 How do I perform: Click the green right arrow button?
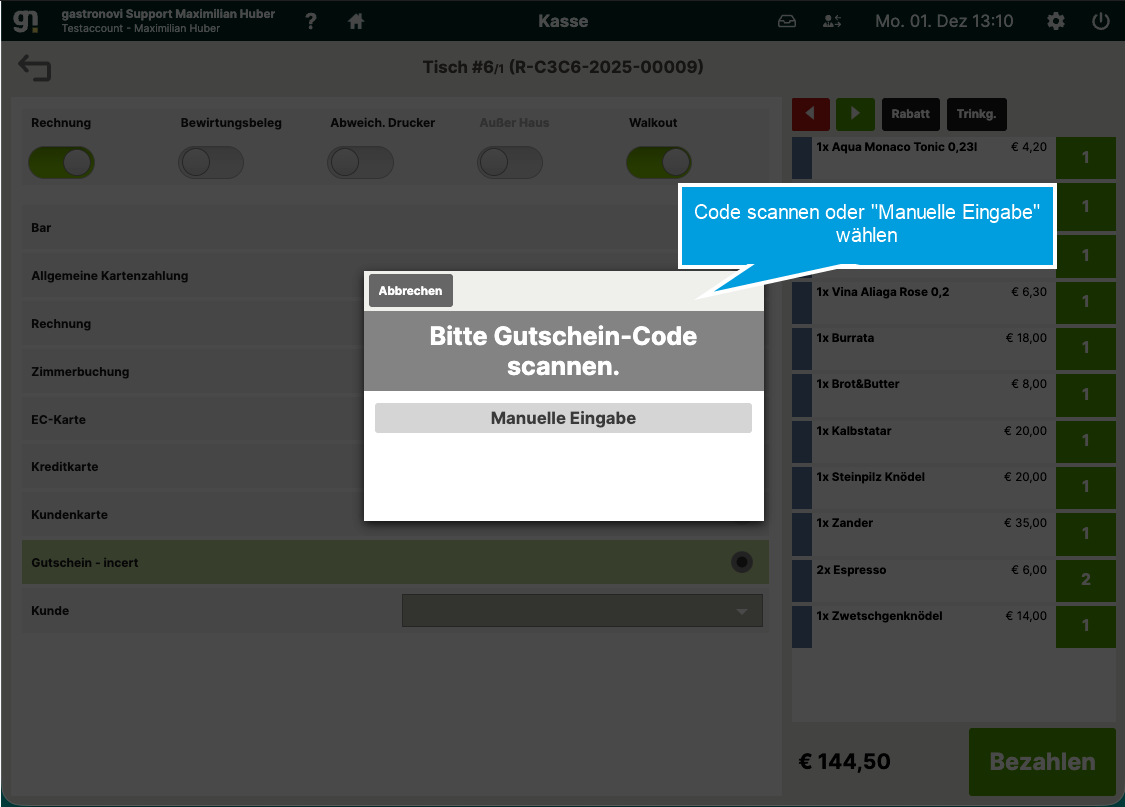(x=855, y=114)
